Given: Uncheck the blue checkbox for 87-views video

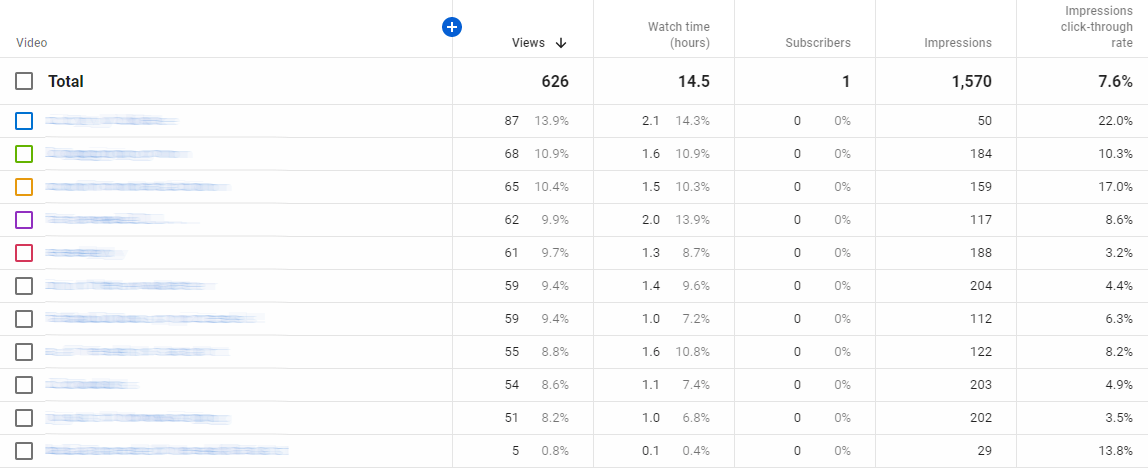Looking at the screenshot, I should [x=24, y=121].
